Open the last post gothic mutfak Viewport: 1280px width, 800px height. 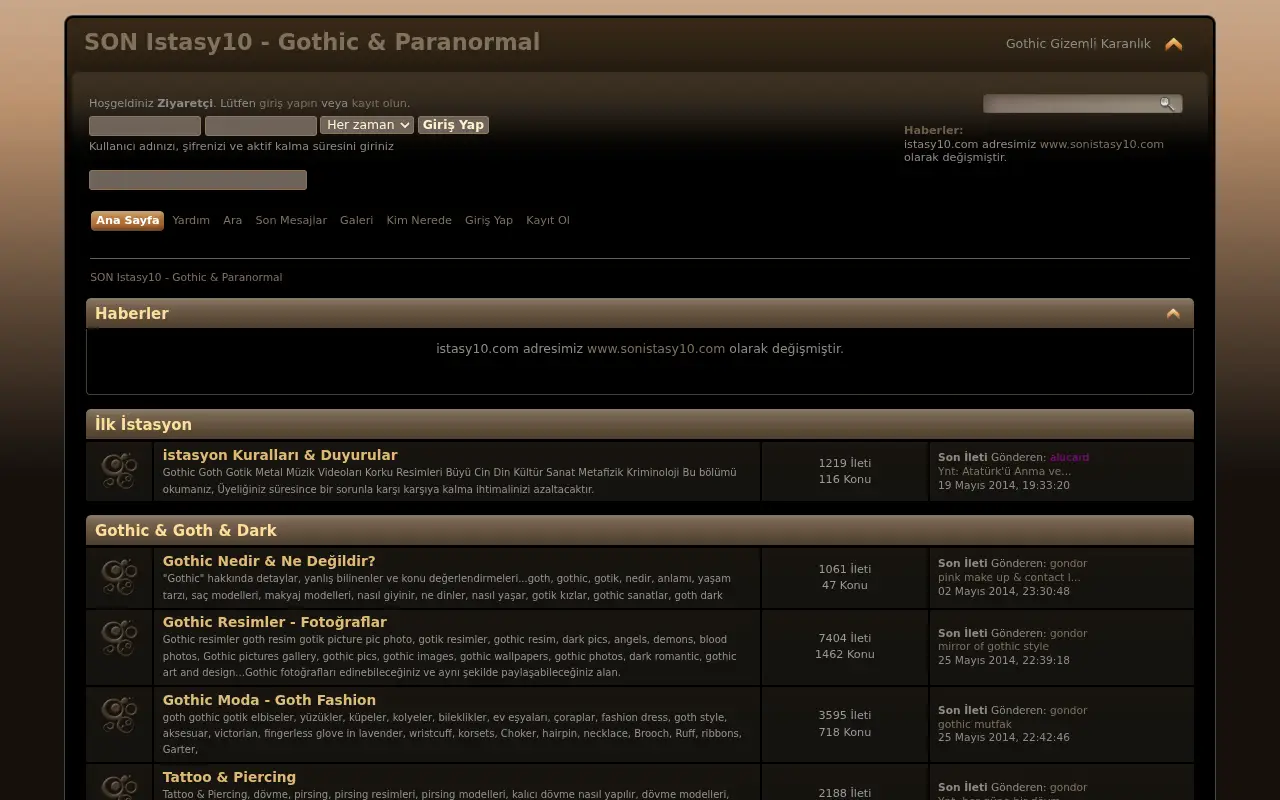[x=975, y=725]
